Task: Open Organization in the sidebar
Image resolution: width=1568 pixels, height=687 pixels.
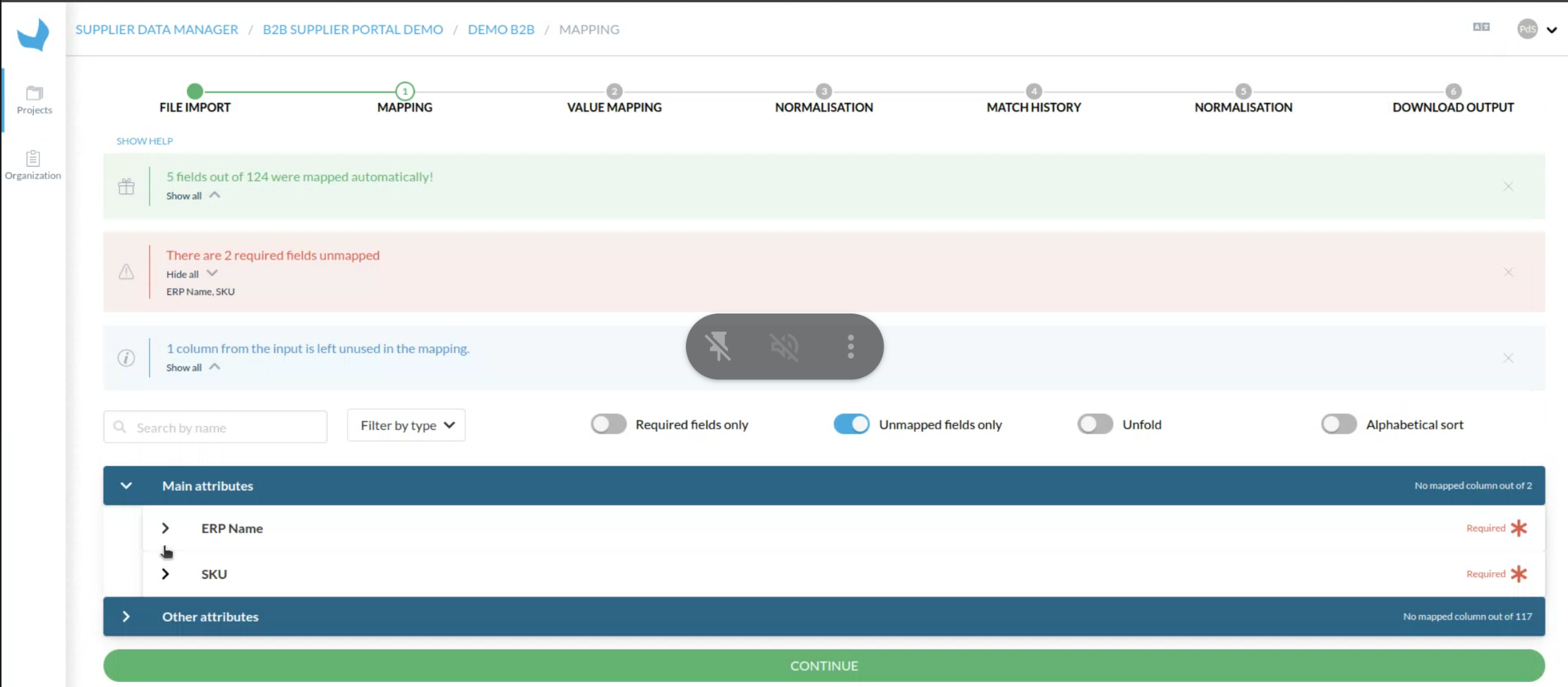Action: click(x=33, y=165)
